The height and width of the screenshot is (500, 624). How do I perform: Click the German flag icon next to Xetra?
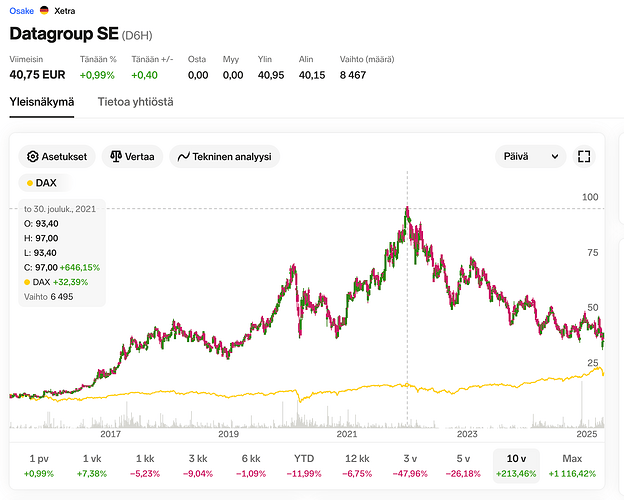(x=43, y=10)
